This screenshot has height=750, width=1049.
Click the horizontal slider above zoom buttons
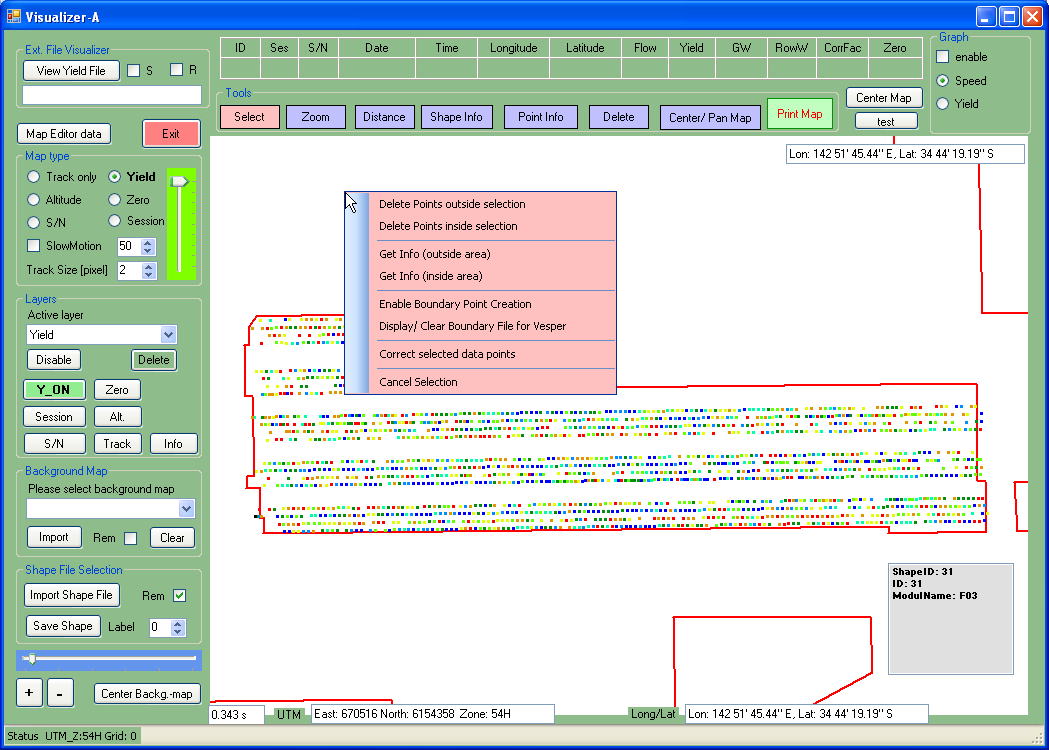click(110, 659)
